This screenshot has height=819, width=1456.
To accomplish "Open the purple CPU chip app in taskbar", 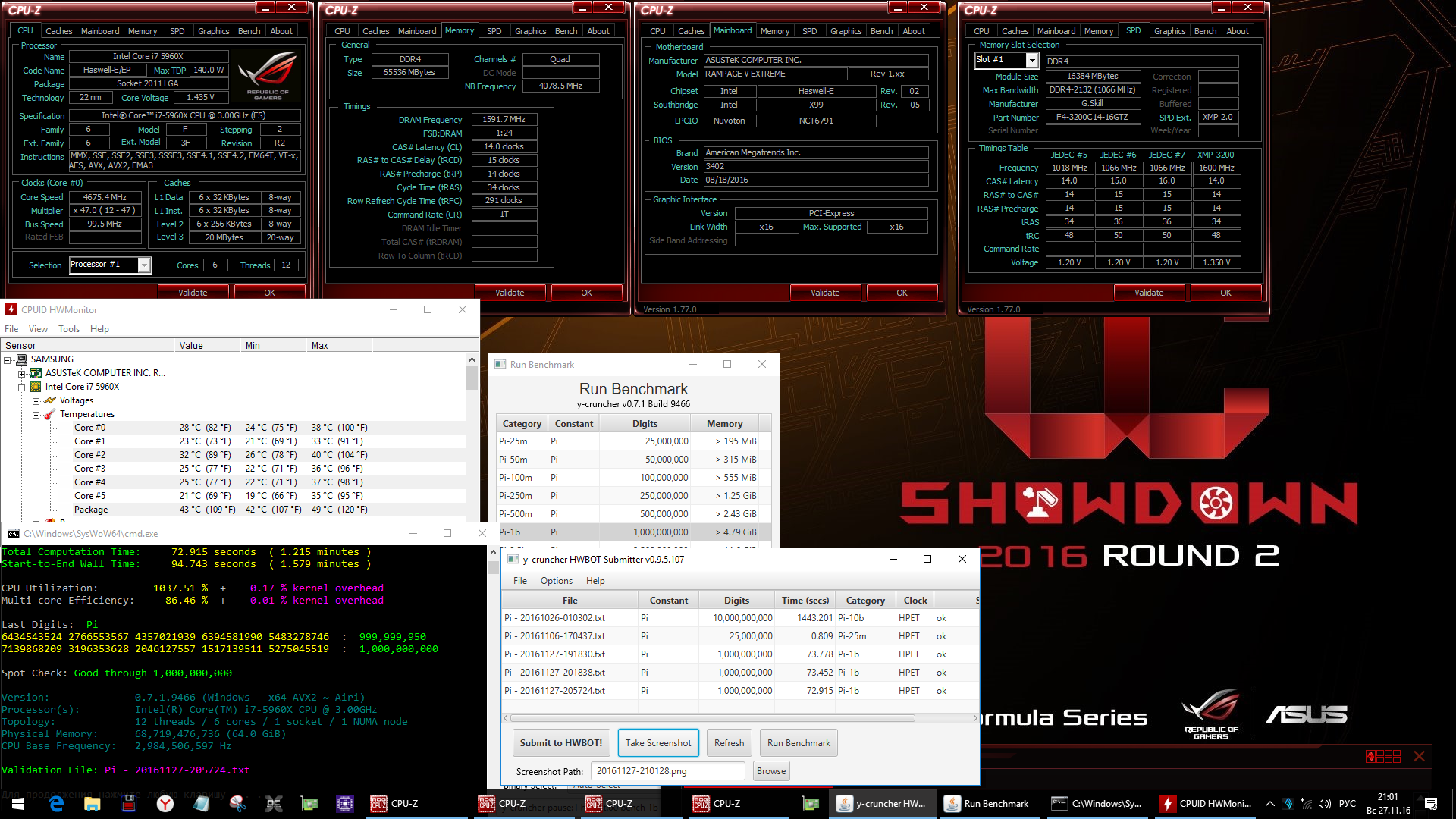I will pos(345,804).
